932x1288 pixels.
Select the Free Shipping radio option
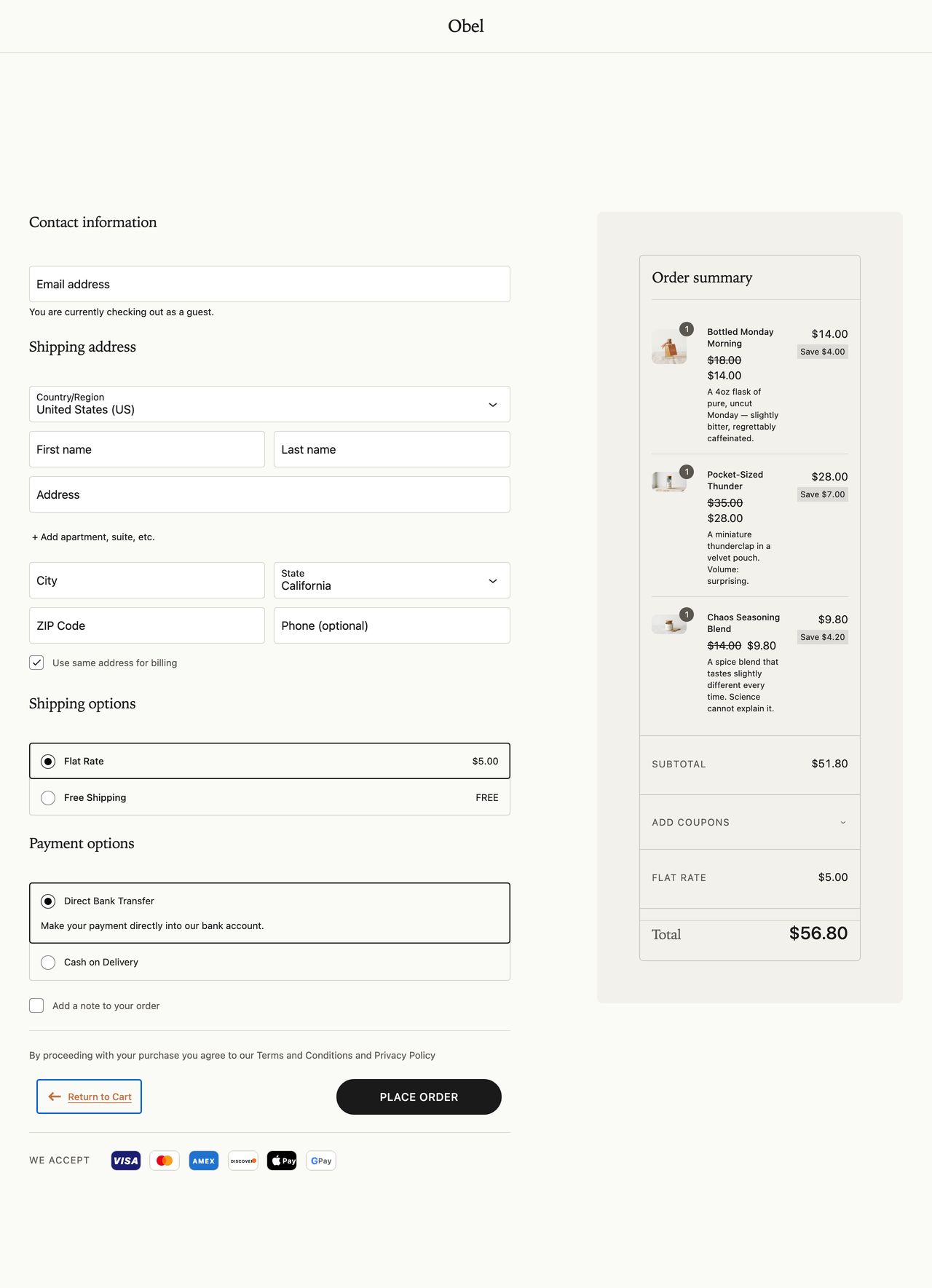48,798
